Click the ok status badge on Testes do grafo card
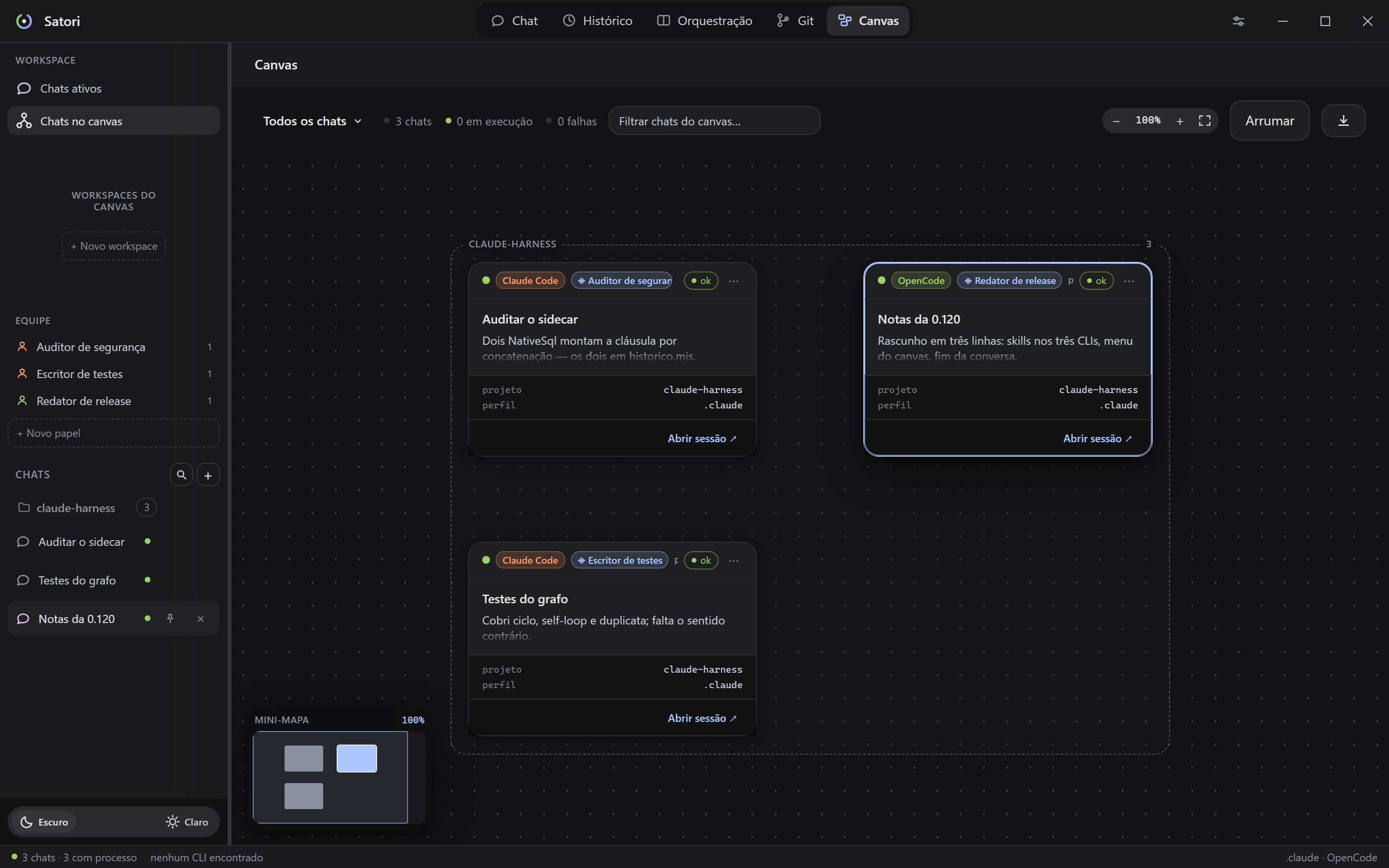This screenshot has width=1389, height=868. pyautogui.click(x=701, y=560)
